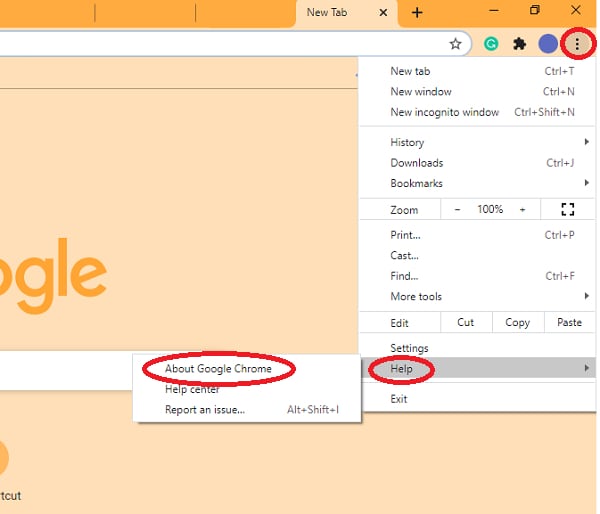Image resolution: width=600 pixels, height=514 pixels.
Task: Increase zoom with the plus button
Action: click(522, 209)
